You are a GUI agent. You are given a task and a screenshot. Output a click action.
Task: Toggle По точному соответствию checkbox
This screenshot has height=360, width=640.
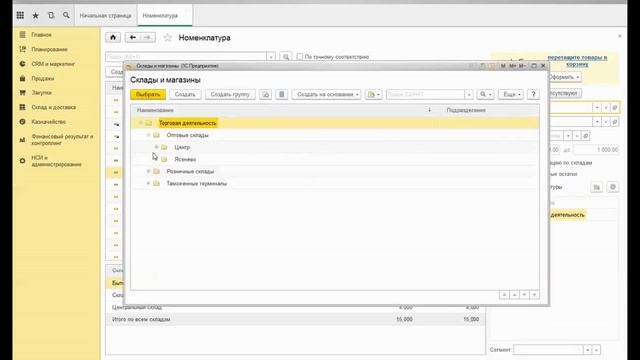pos(300,57)
